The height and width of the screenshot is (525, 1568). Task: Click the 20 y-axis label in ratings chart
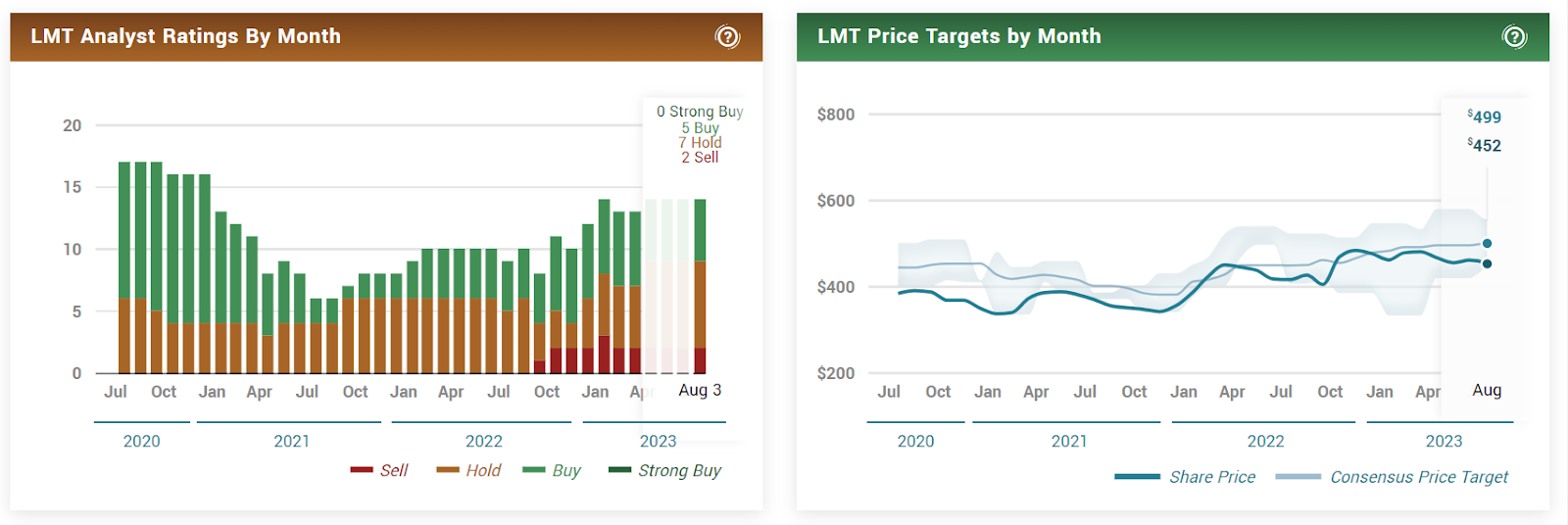(73, 125)
